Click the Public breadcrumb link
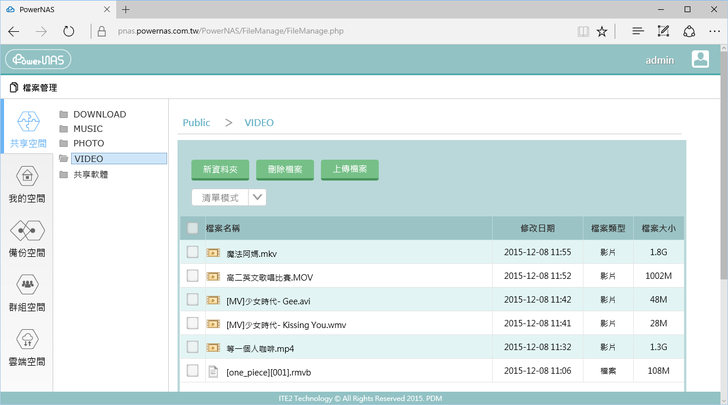Image resolution: width=728 pixels, height=405 pixels. click(x=196, y=123)
